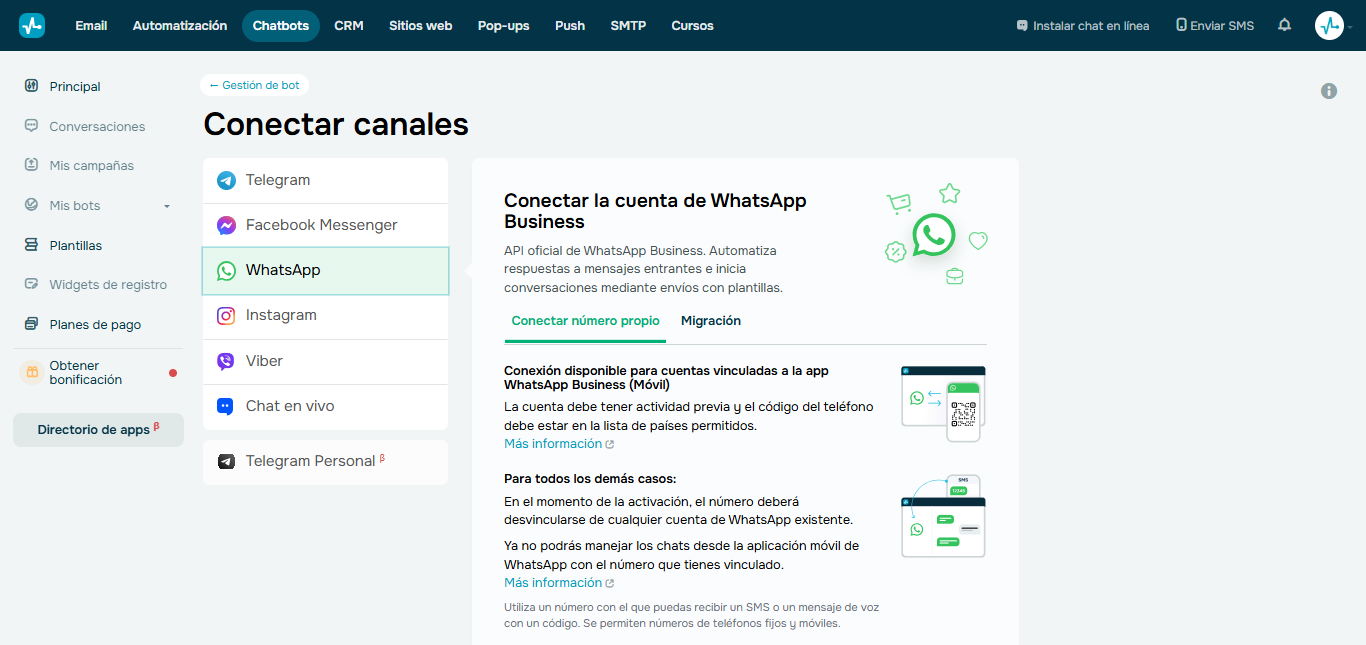This screenshot has width=1366, height=645.
Task: Open the CRM menu item
Action: 348,25
